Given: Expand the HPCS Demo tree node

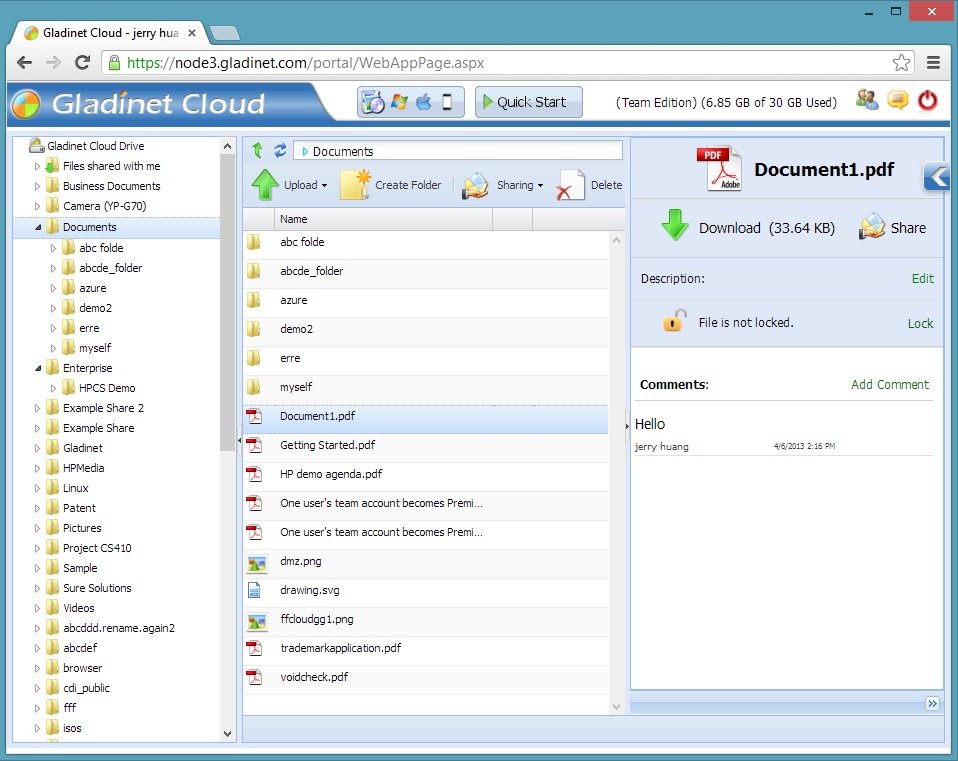Looking at the screenshot, I should (54, 388).
